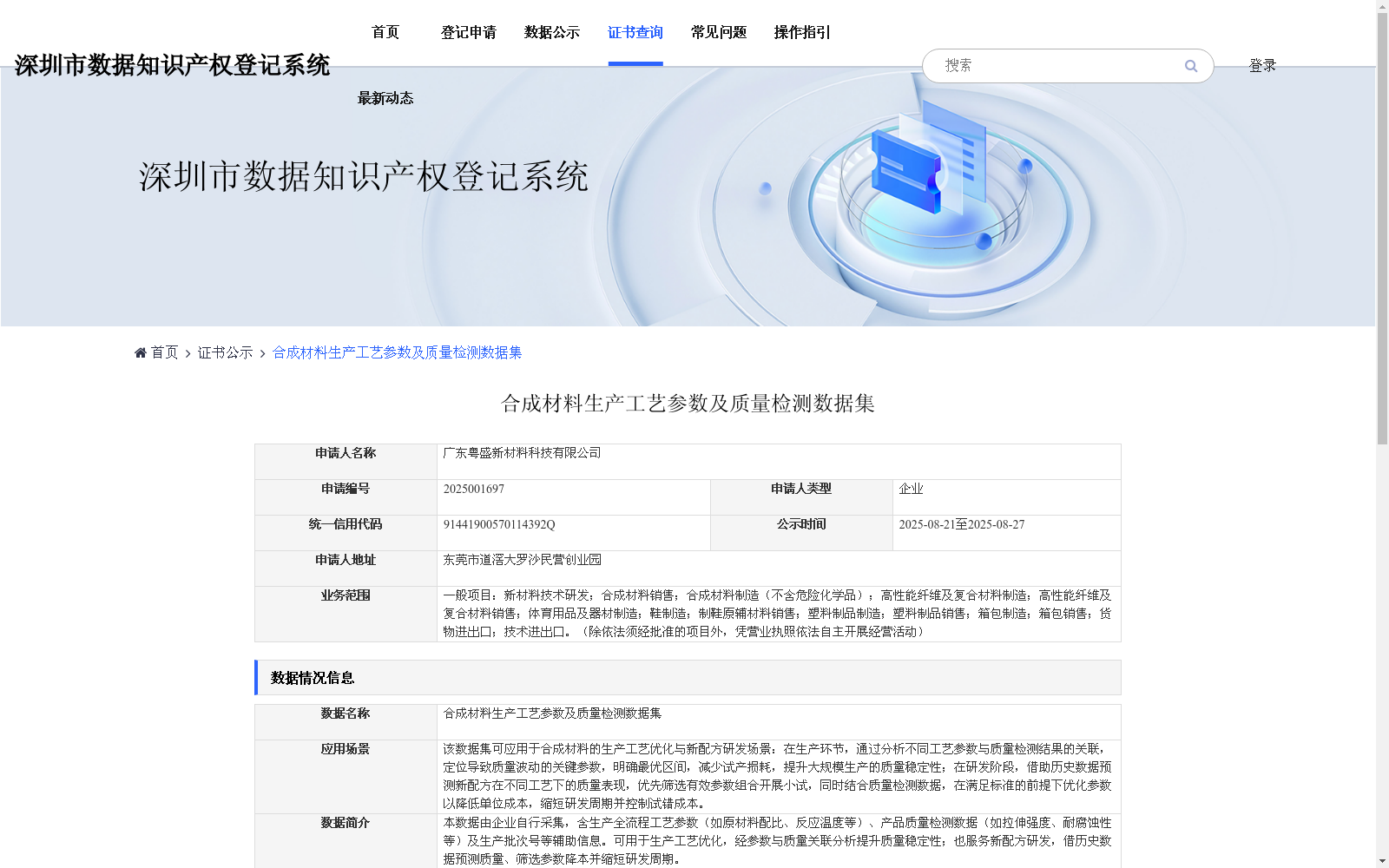Open the 企业 applicant type link
The height and width of the screenshot is (868, 1389).
click(x=911, y=489)
